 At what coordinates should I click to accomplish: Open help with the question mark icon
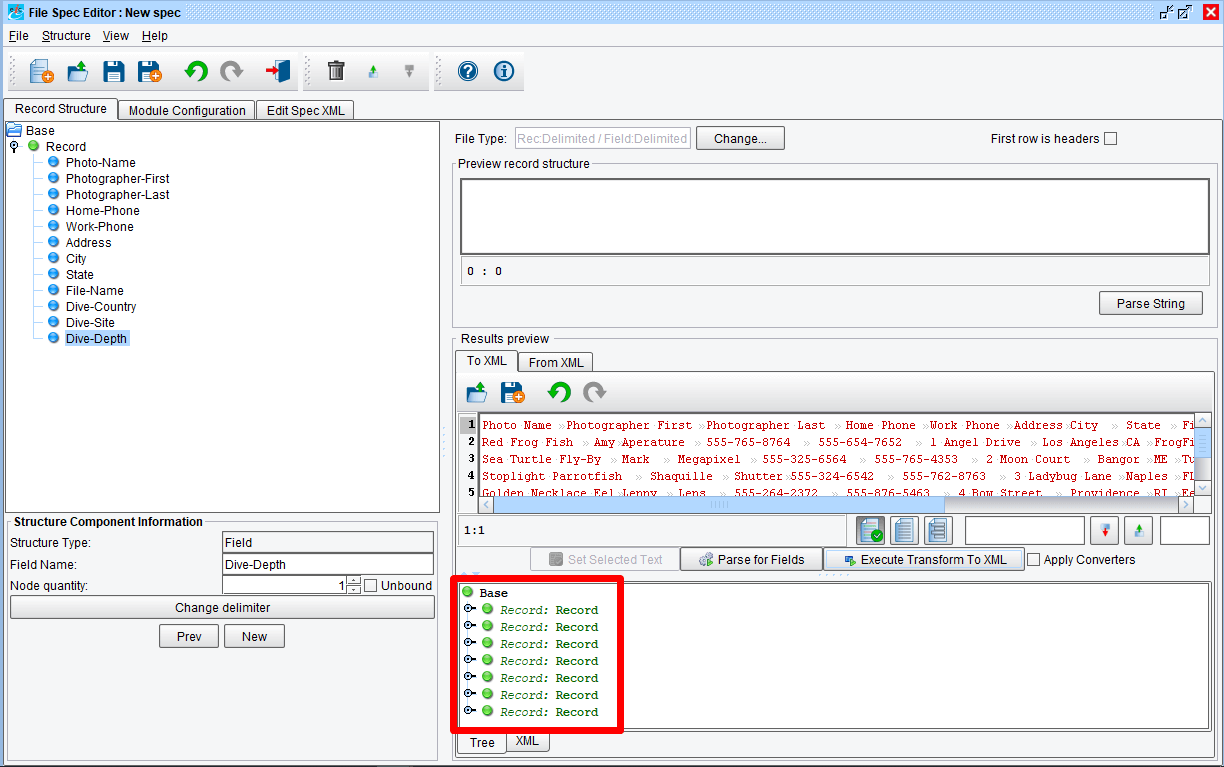467,72
